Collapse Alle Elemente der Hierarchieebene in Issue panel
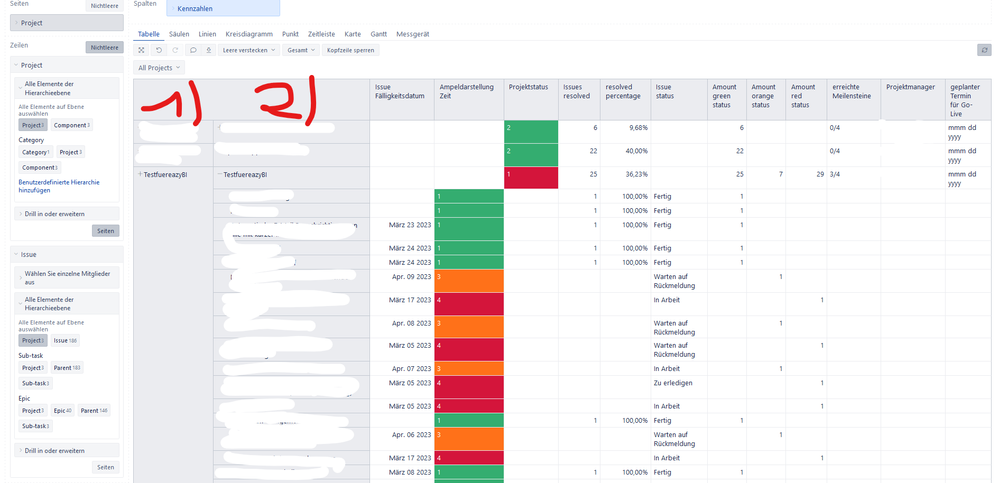999x483 pixels. pyautogui.click(x=67, y=303)
